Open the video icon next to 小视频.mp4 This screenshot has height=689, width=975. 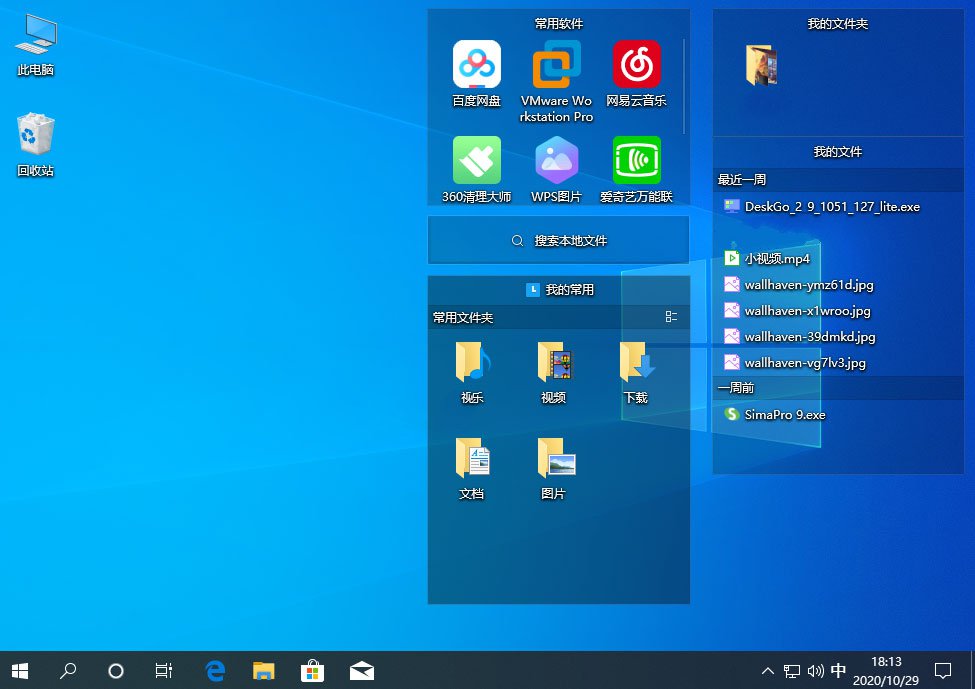(732, 258)
